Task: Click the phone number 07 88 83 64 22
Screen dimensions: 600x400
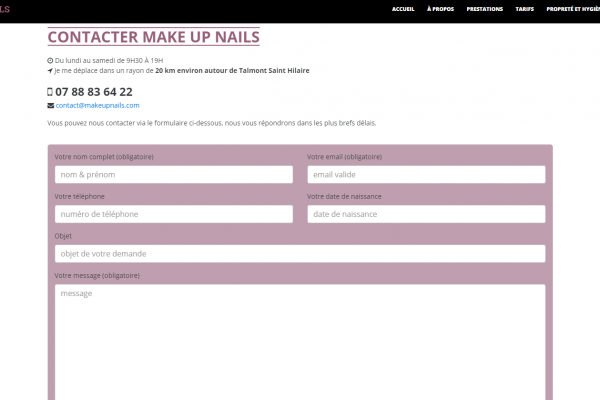Action: coord(93,92)
